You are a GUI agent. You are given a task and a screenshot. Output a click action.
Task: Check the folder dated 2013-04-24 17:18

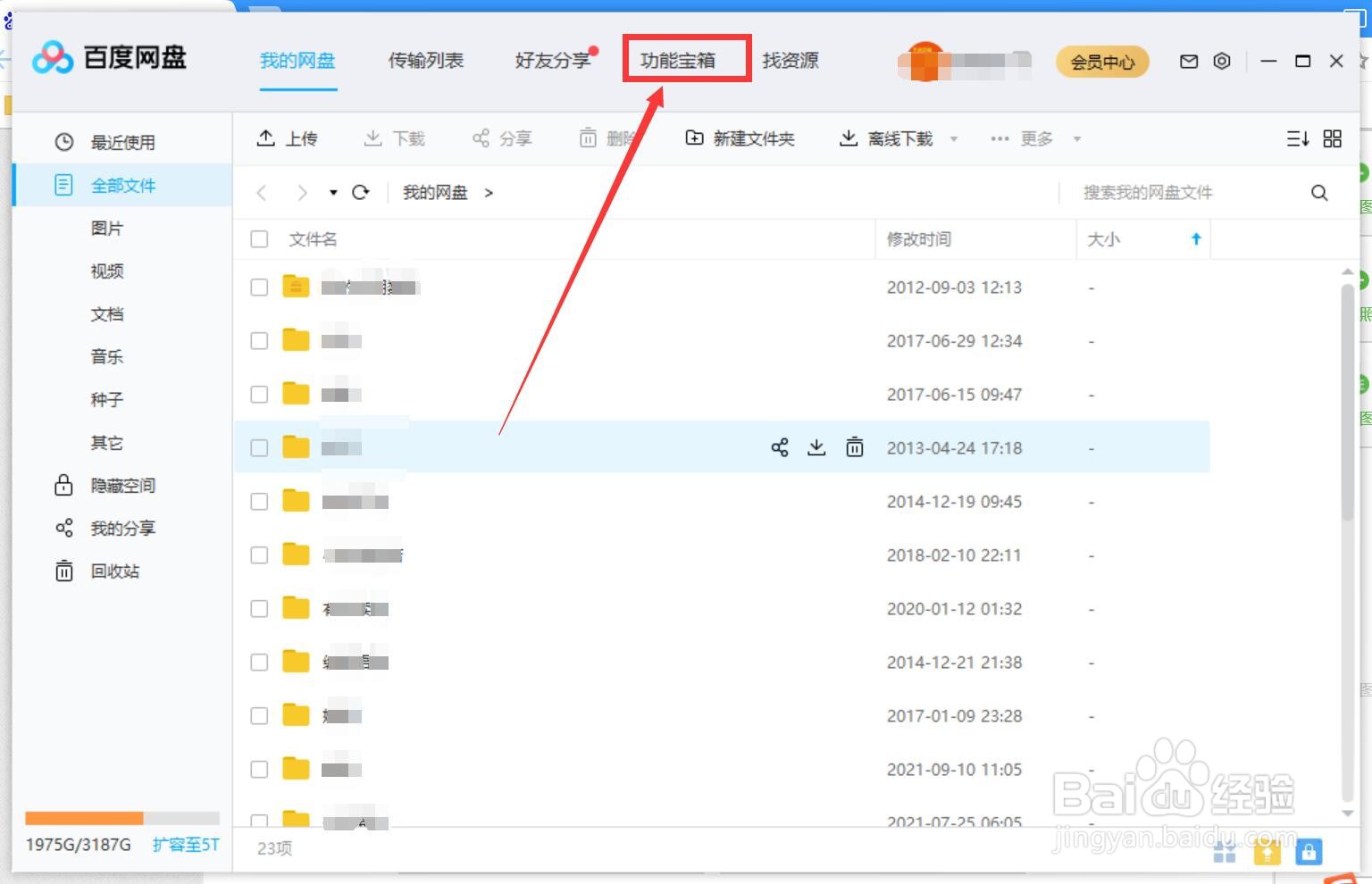[x=259, y=448]
